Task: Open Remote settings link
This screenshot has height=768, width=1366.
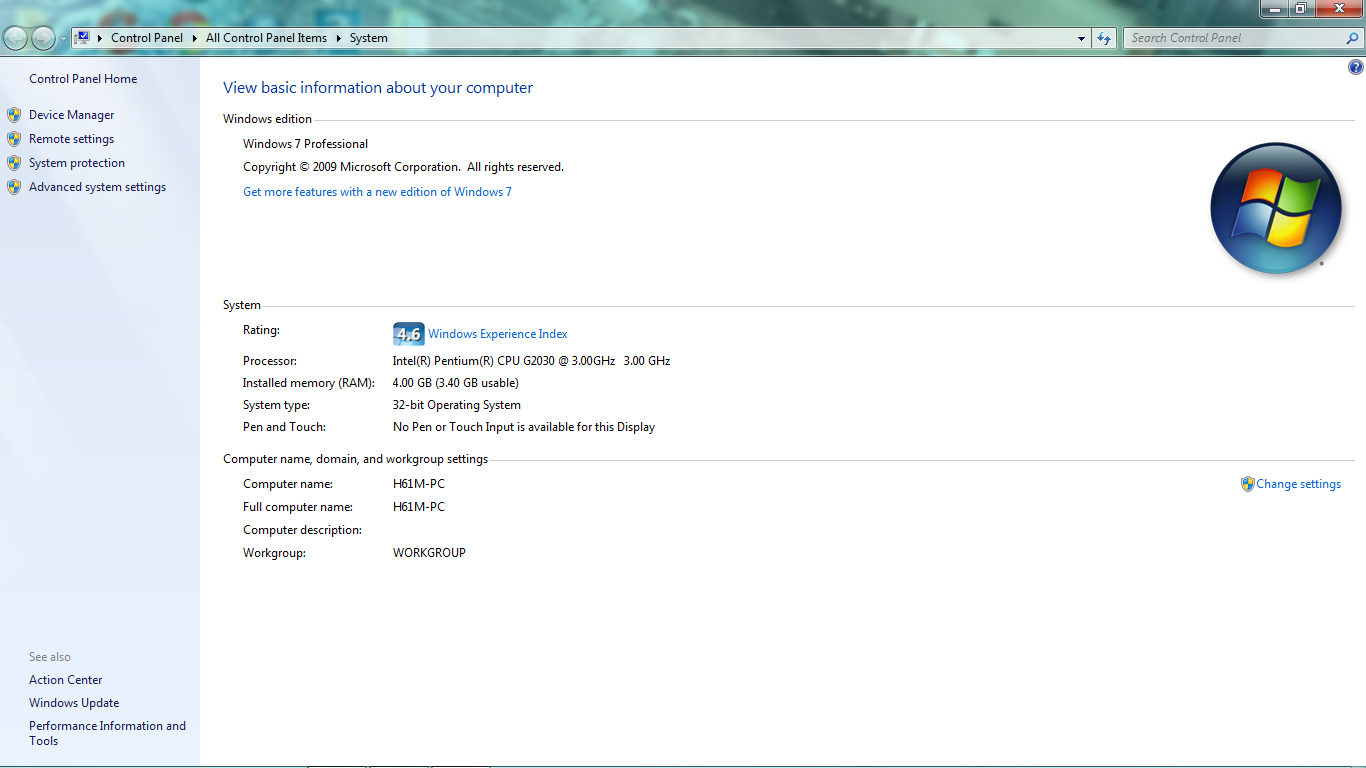Action: (71, 139)
